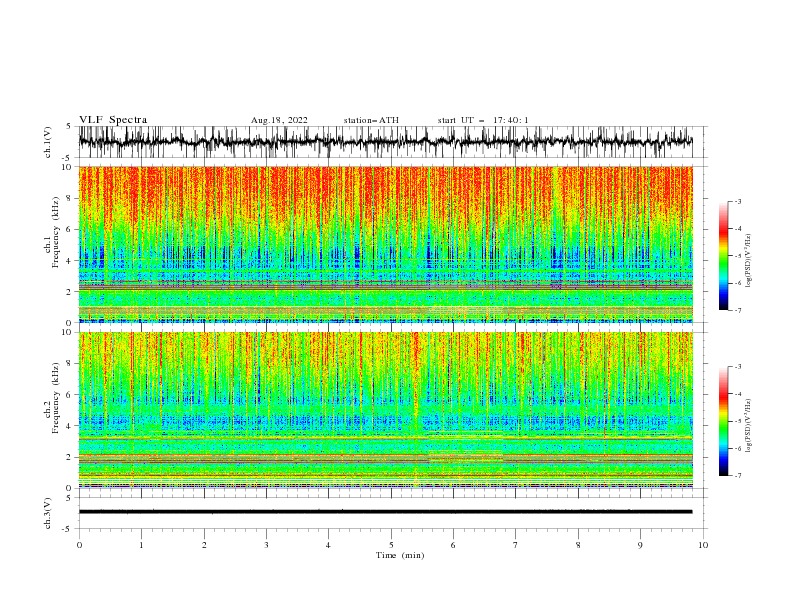The width and height of the screenshot is (792, 612).
Task: Click the ch.3 flat waveform trace
Action: (x=385, y=512)
